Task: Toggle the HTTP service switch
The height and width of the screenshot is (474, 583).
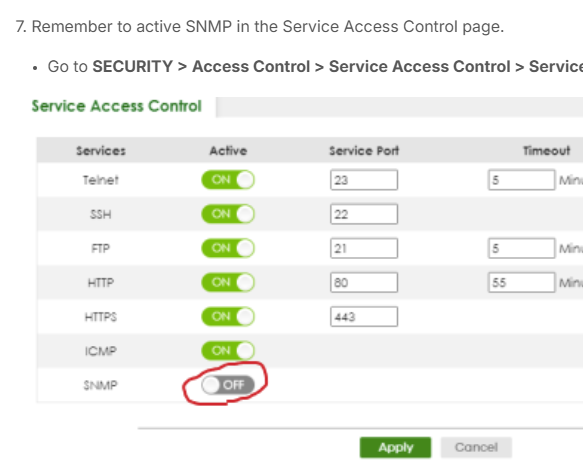Action: [228, 283]
